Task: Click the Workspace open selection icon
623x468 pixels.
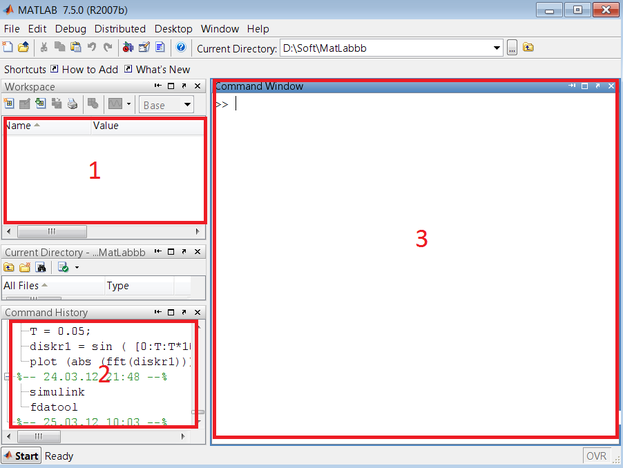Action: [x=25, y=104]
